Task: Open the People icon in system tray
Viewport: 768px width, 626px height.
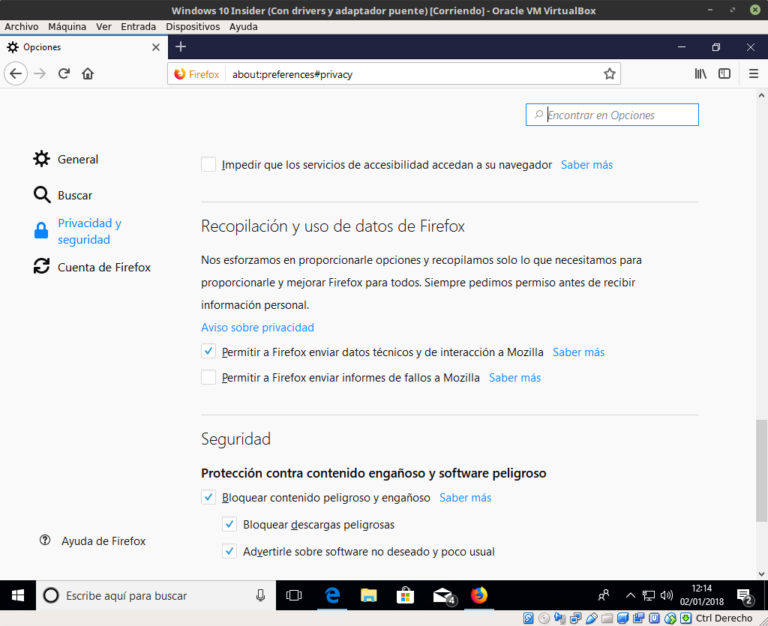Action: [603, 596]
